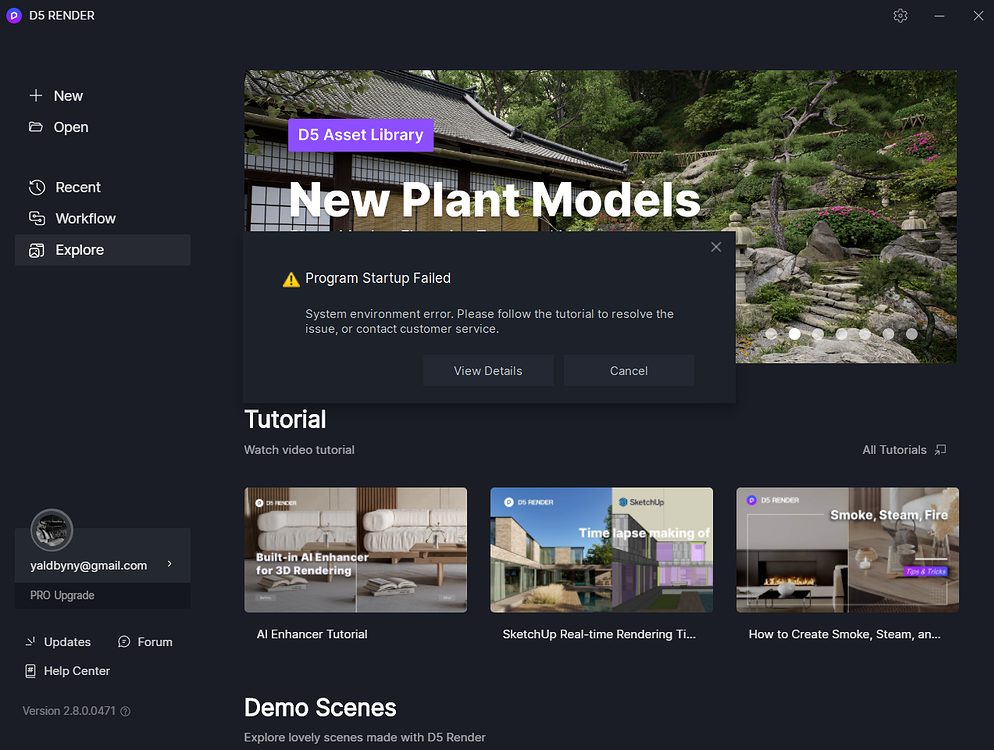Expand the account chevron next to email

169,564
